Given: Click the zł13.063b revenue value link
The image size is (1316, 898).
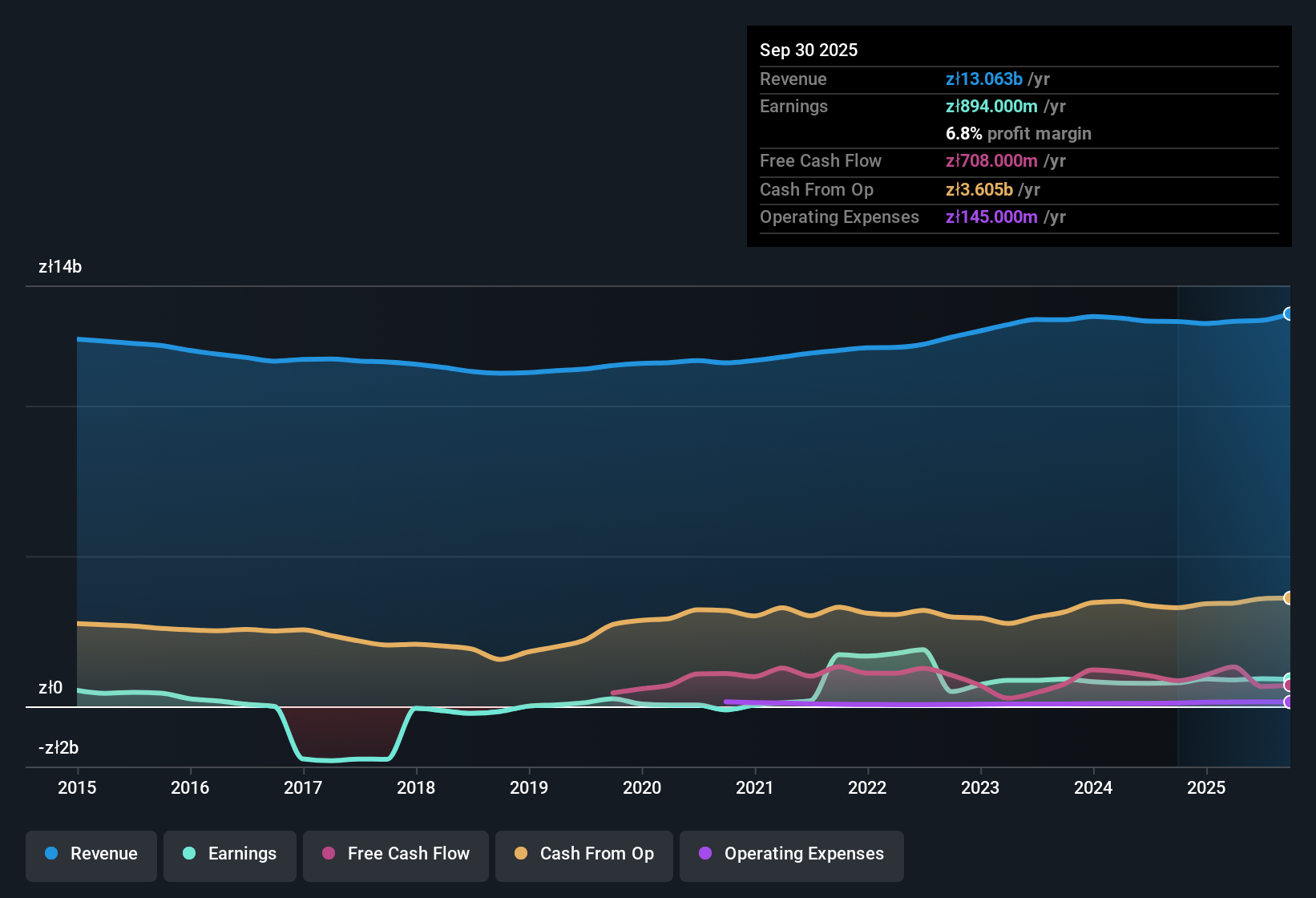Looking at the screenshot, I should click(984, 79).
